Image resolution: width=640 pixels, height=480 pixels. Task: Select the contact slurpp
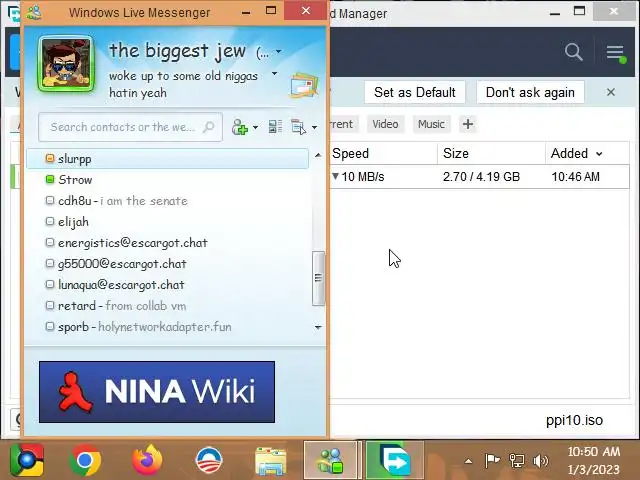pos(167,159)
